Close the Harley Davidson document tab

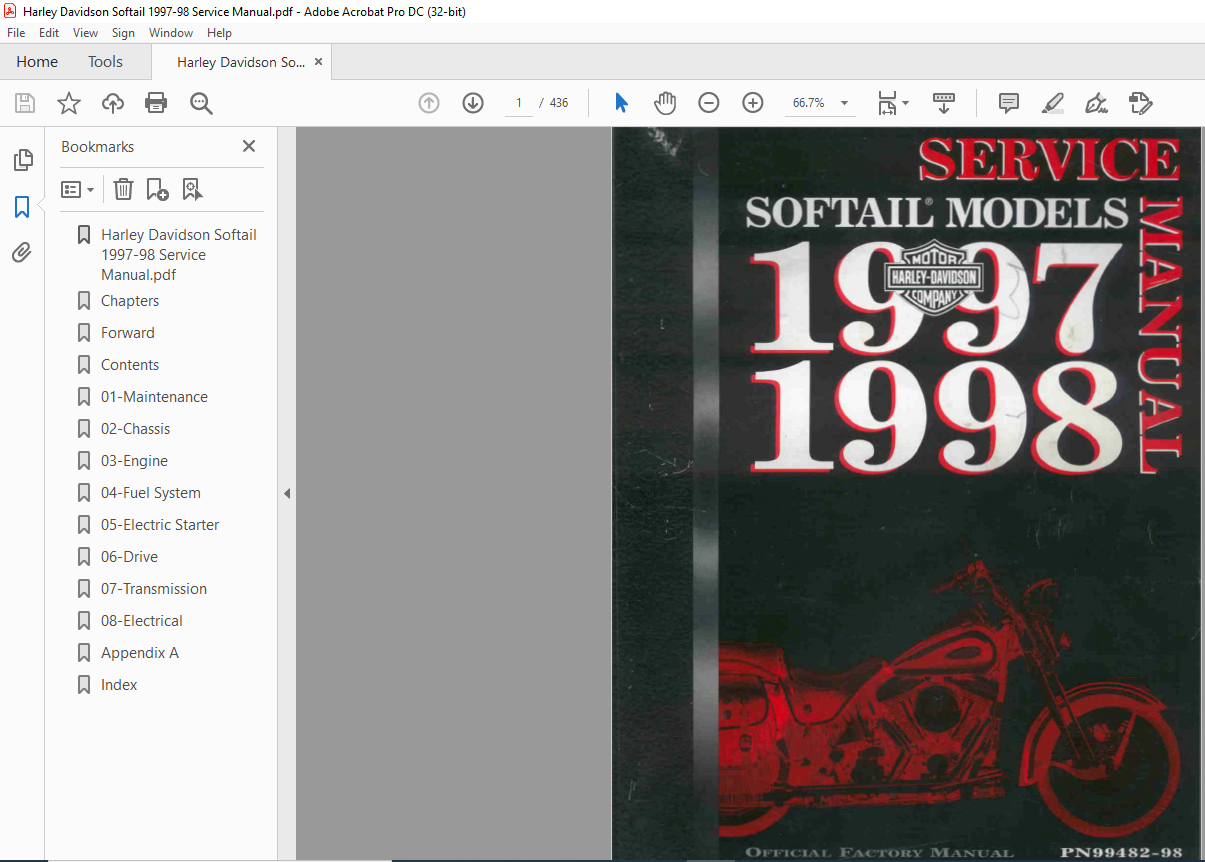click(318, 62)
